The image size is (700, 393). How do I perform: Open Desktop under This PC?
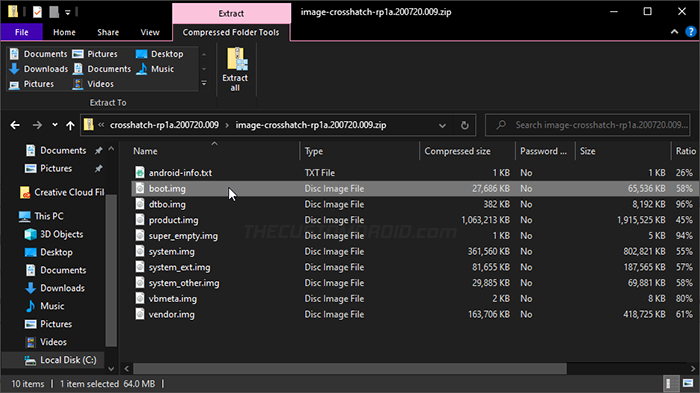(x=49, y=252)
